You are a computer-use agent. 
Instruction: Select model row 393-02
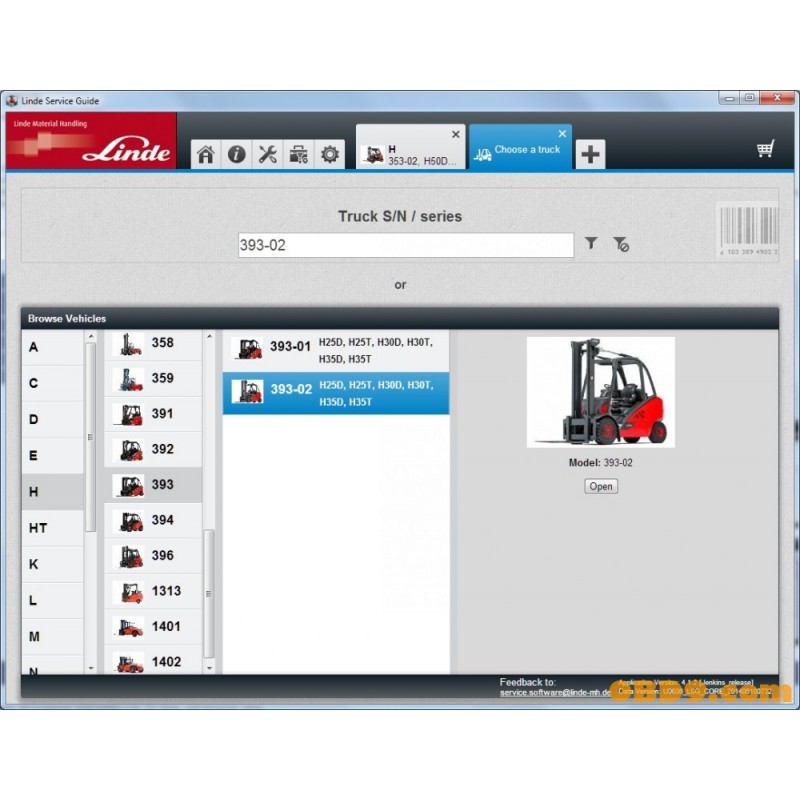pos(336,393)
